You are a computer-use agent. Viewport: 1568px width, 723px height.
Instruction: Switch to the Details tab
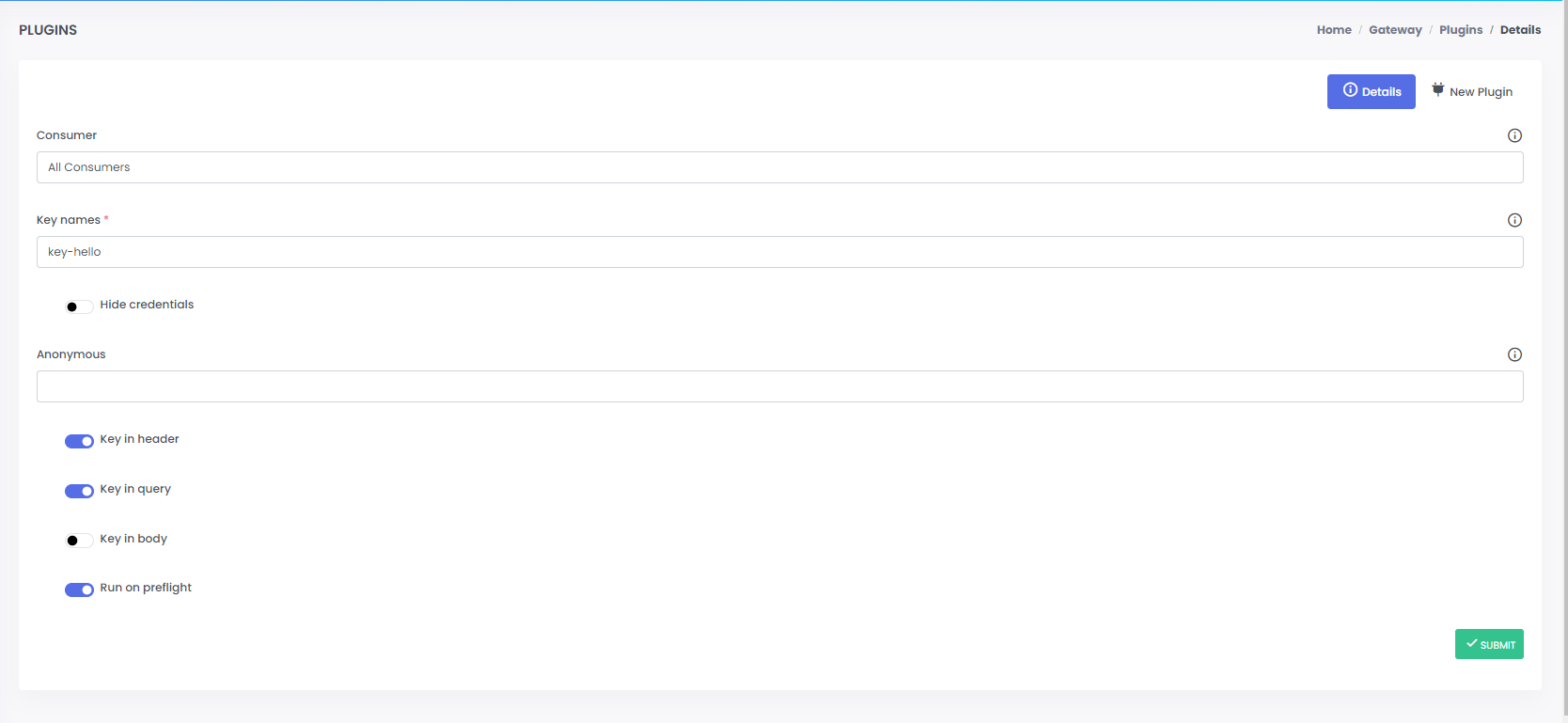point(1371,92)
